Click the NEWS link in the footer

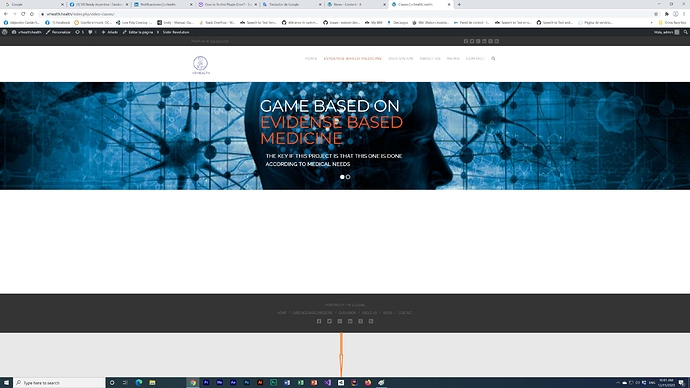[x=387, y=313]
